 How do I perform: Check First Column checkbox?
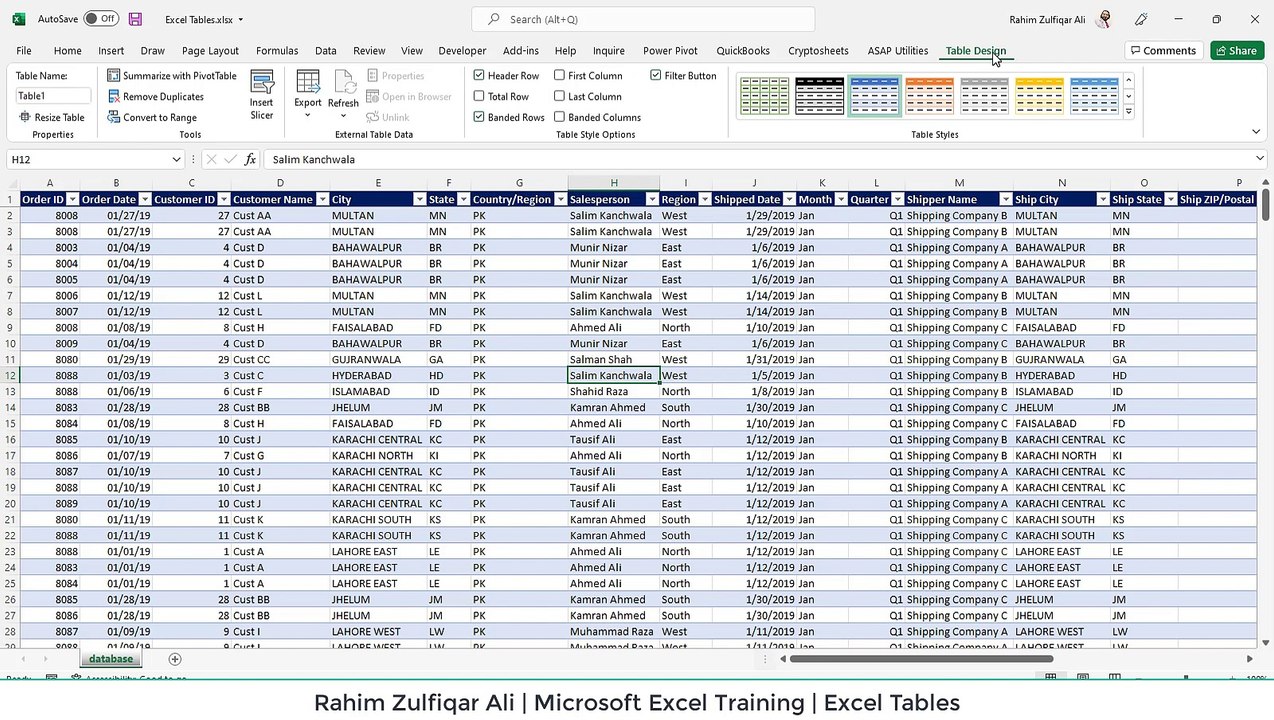[x=560, y=76]
